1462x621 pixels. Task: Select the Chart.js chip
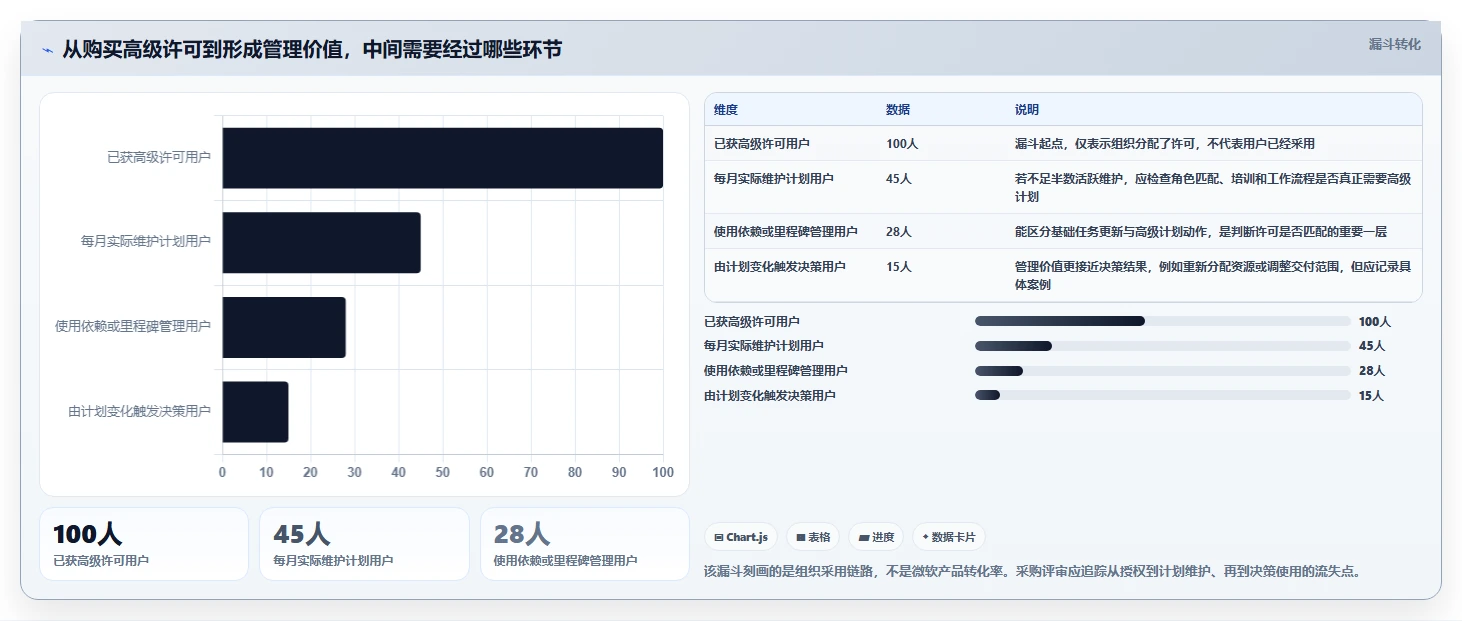point(741,537)
